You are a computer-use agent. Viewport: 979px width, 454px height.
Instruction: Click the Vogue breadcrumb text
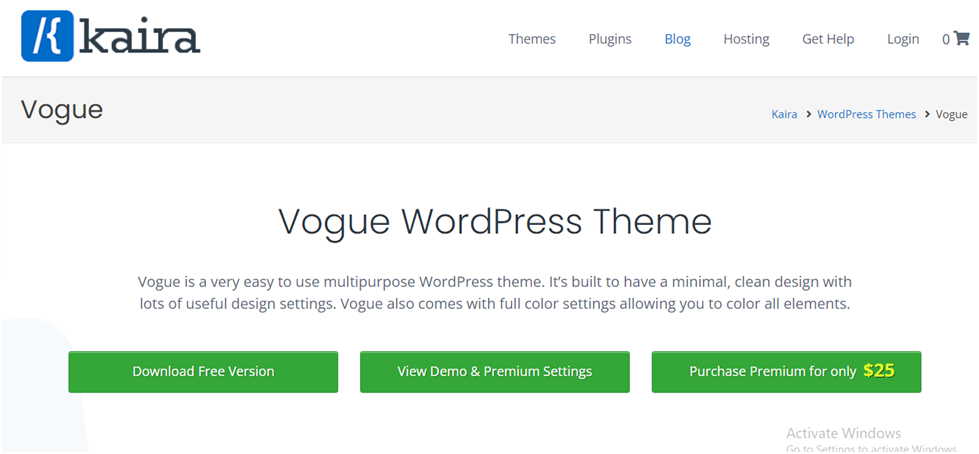(952, 114)
